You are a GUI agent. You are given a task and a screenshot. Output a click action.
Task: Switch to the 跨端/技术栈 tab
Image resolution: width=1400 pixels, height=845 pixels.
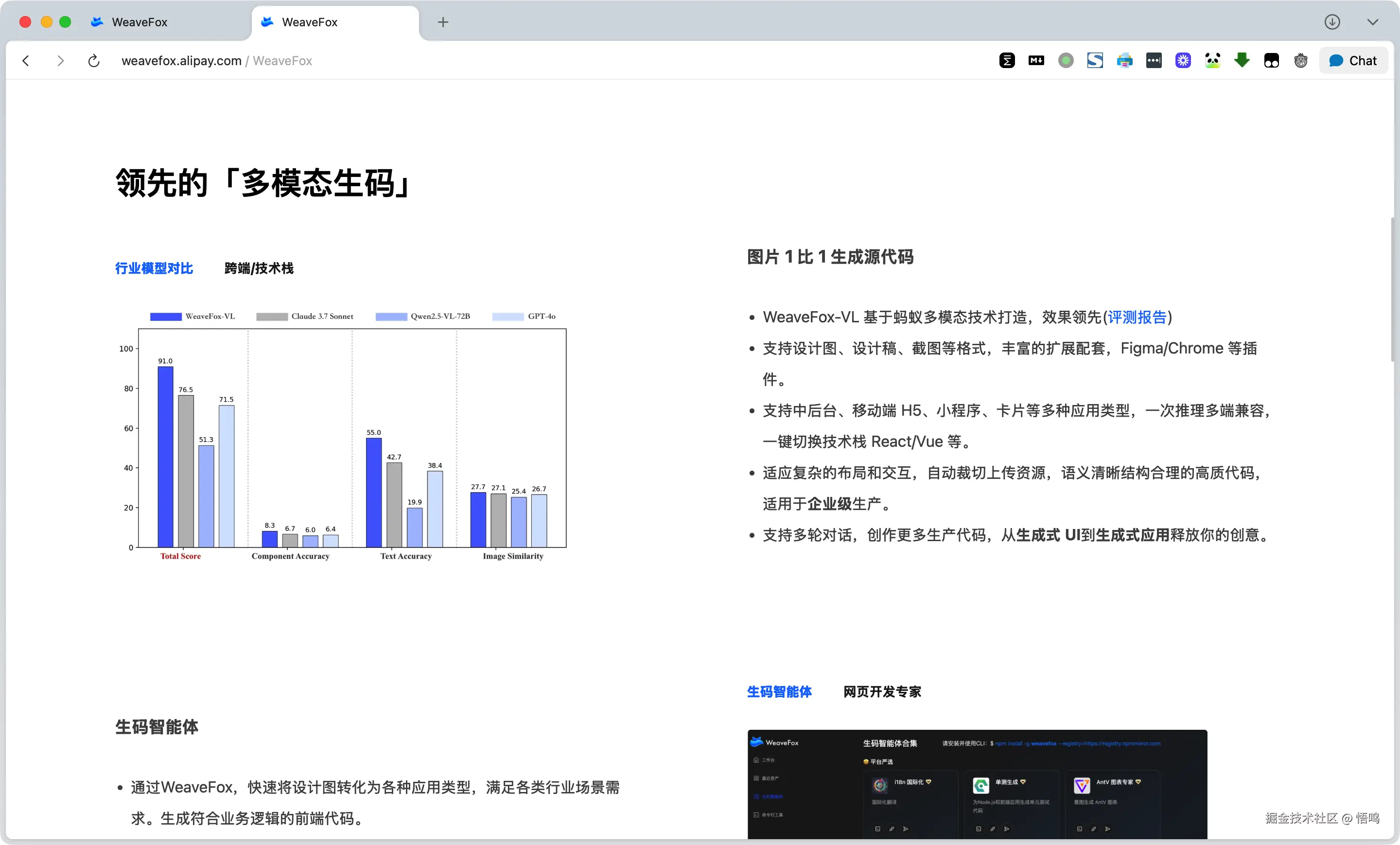259,268
